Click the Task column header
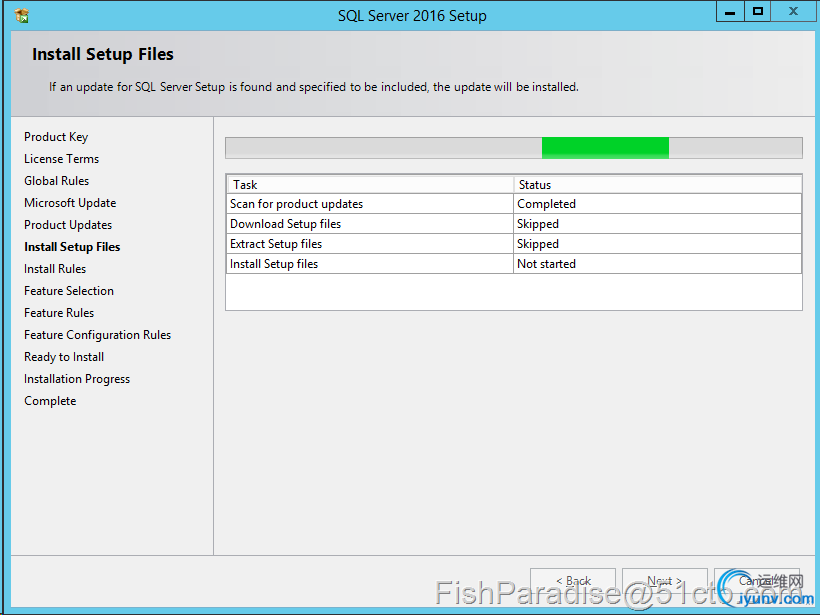 (x=370, y=185)
